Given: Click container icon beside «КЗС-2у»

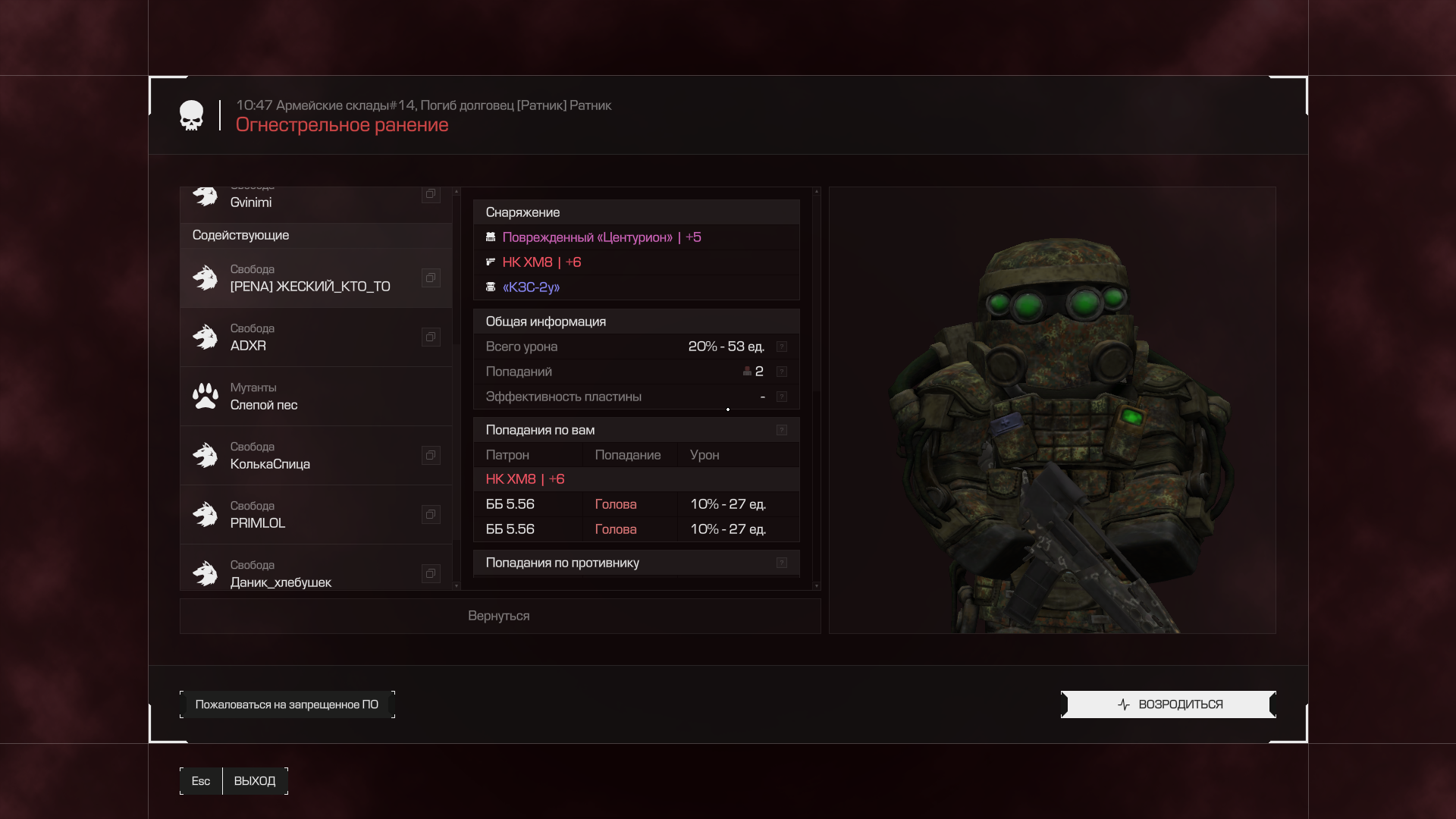Looking at the screenshot, I should 491,287.
